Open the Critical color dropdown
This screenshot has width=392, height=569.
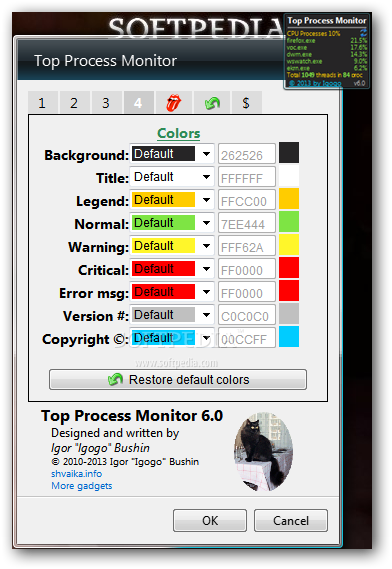click(x=172, y=269)
